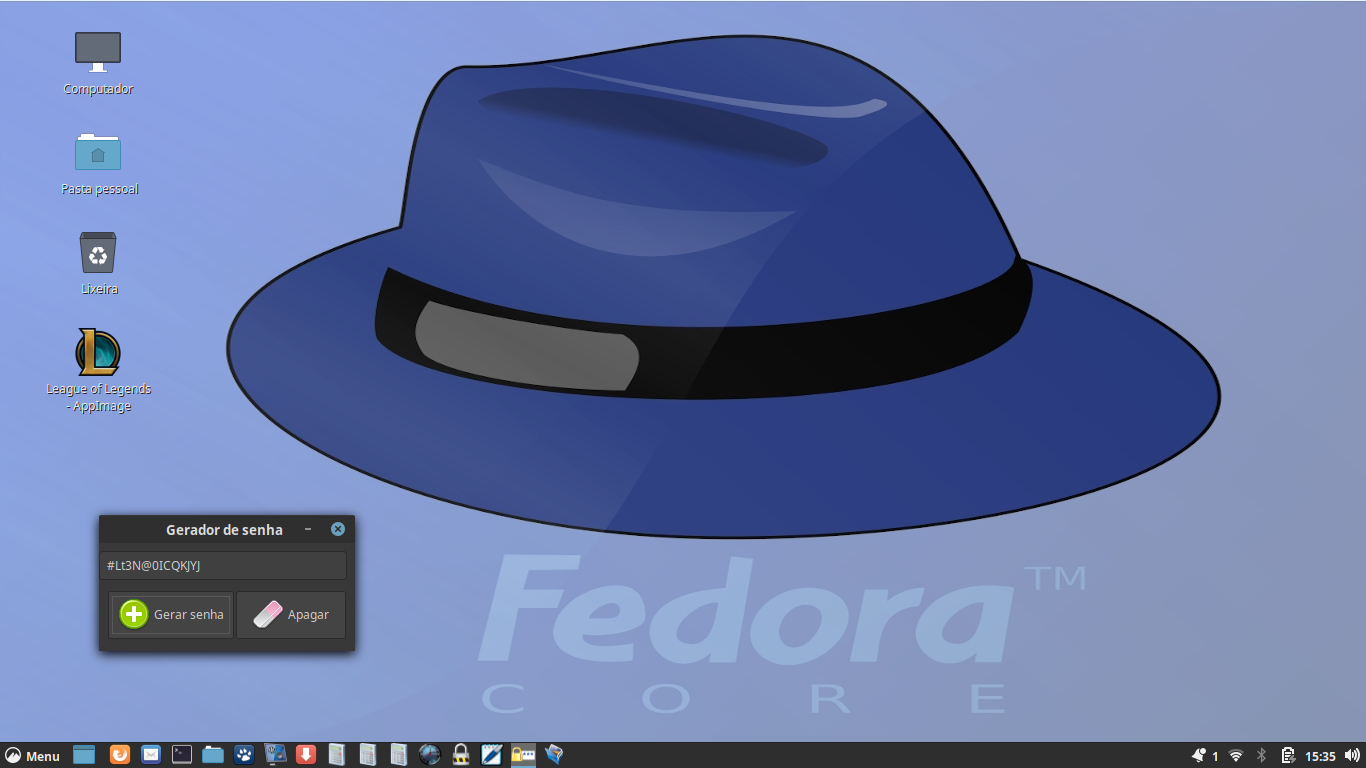Viewport: 1366px width, 768px height.
Task: Open the file manager folder in panel
Action: coord(213,755)
